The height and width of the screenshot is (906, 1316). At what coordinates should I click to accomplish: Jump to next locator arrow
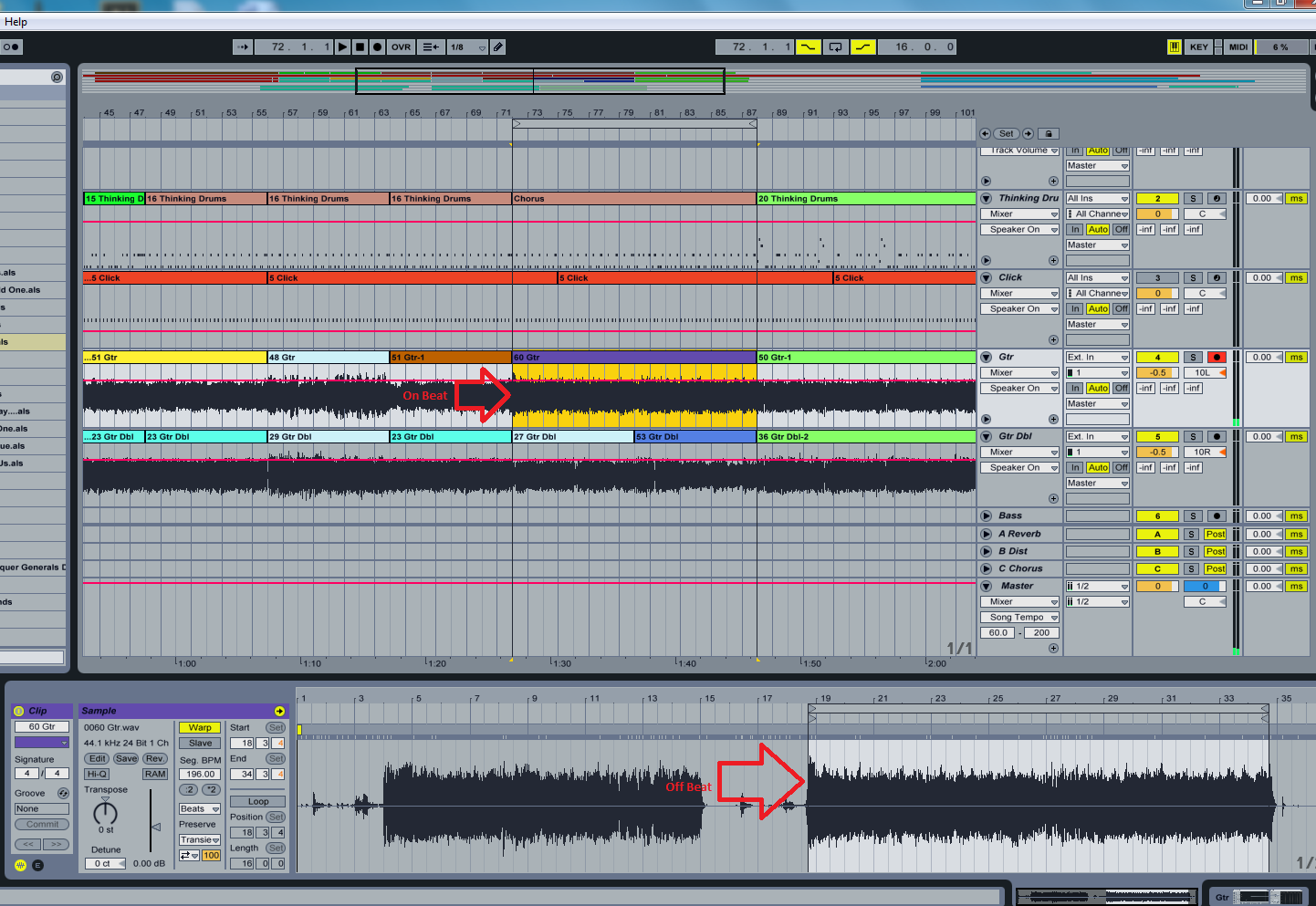(x=1028, y=133)
